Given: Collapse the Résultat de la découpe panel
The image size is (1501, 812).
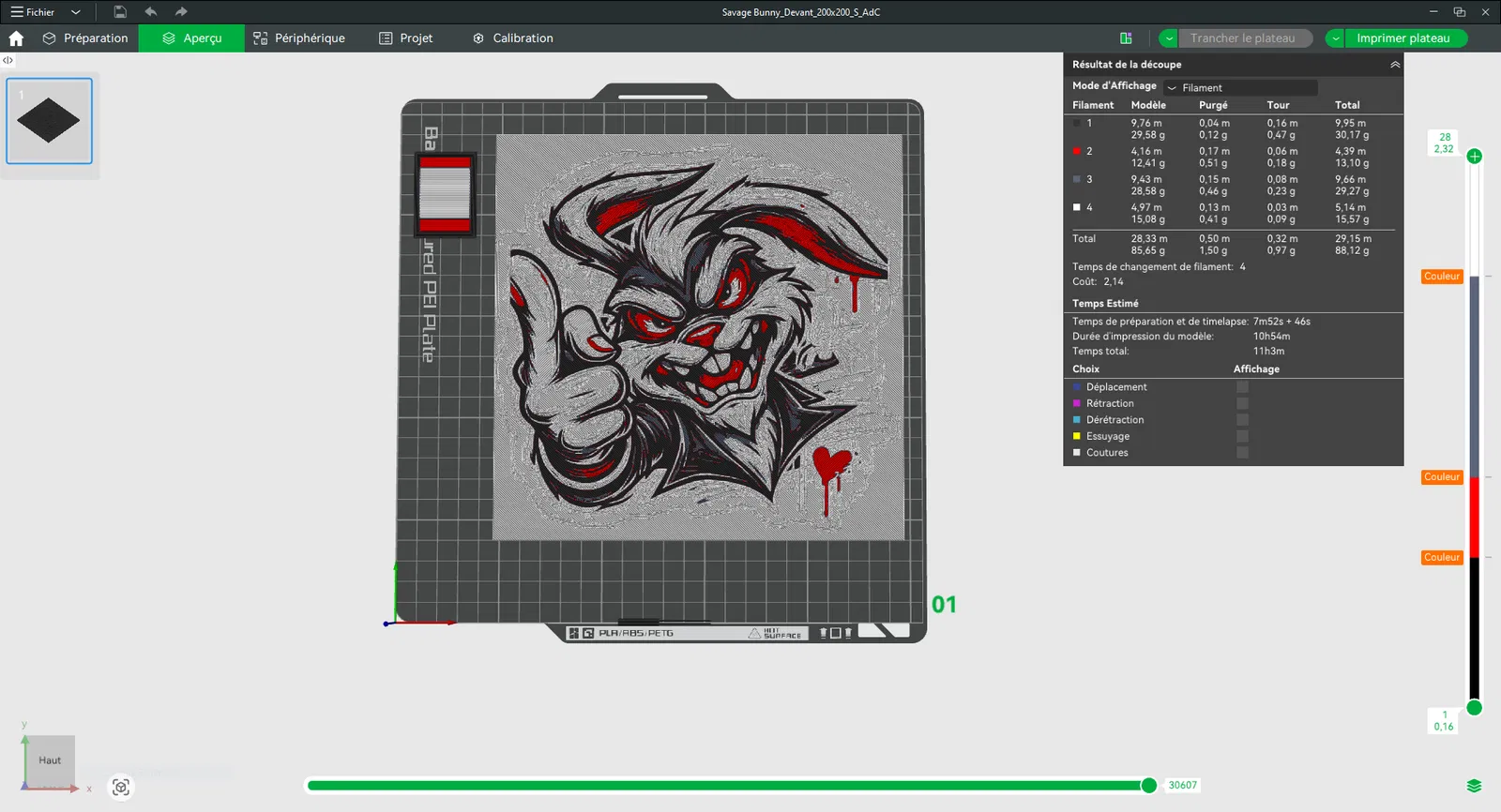Looking at the screenshot, I should point(1395,65).
